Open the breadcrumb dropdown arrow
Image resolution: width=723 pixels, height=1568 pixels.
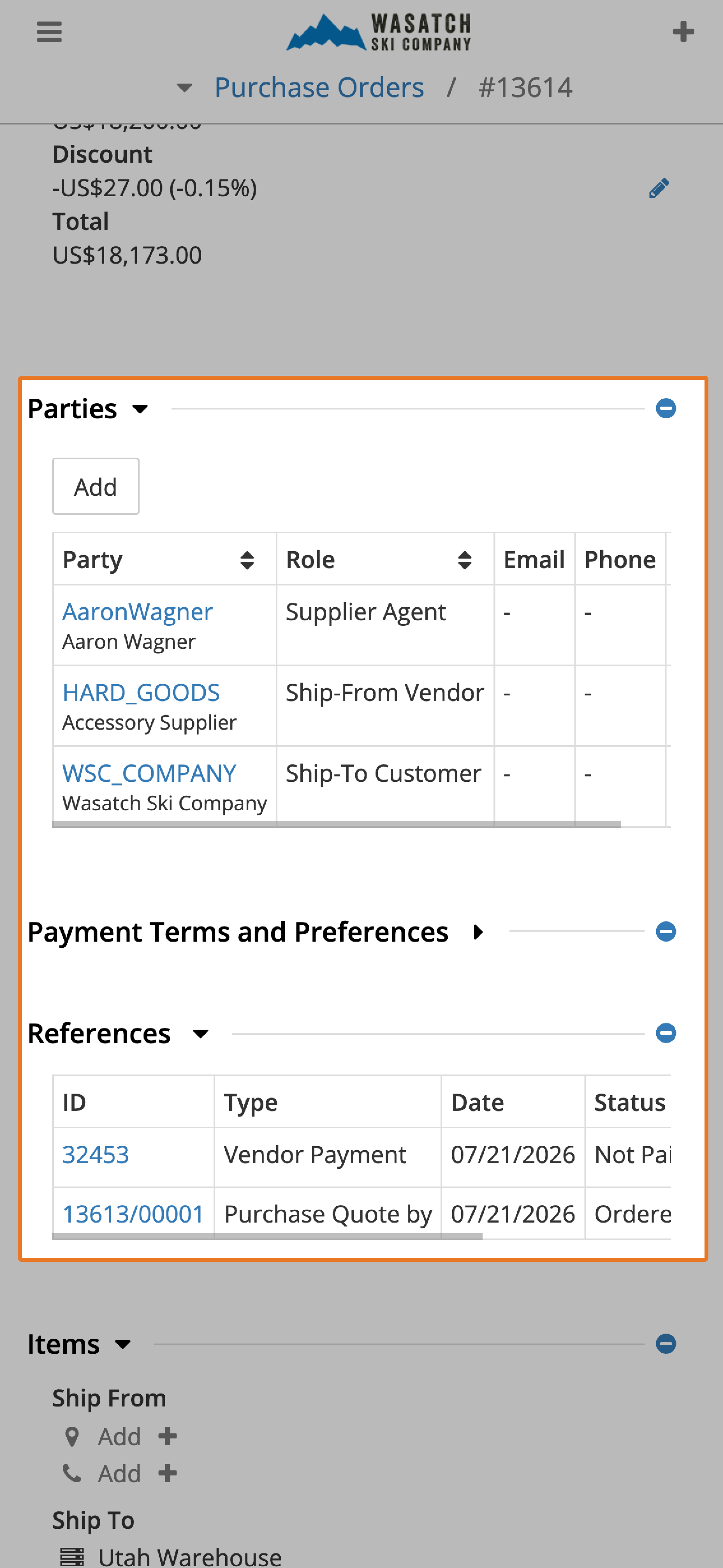pyautogui.click(x=184, y=88)
